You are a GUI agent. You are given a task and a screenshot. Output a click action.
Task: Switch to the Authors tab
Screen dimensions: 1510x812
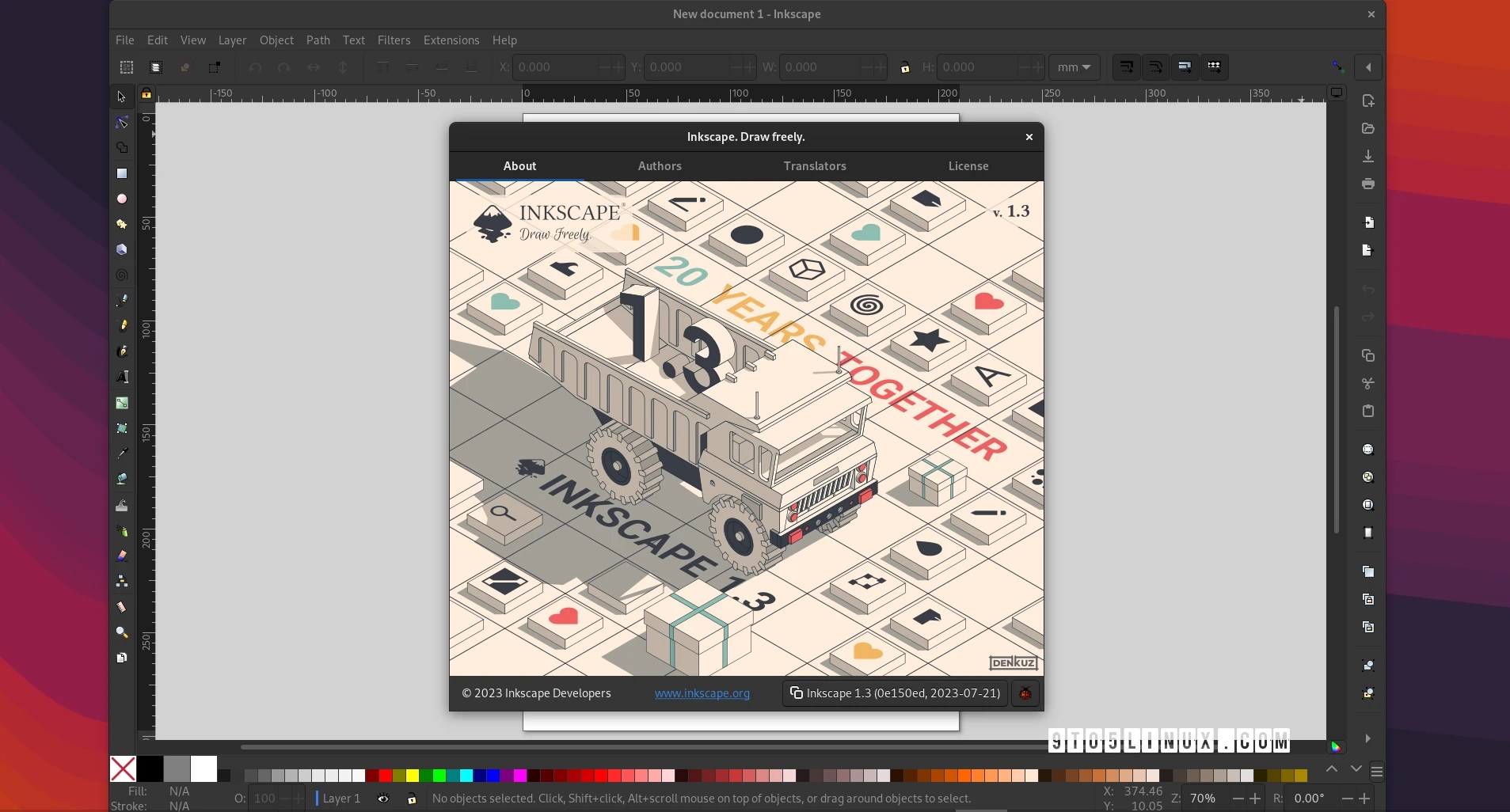pyautogui.click(x=660, y=166)
